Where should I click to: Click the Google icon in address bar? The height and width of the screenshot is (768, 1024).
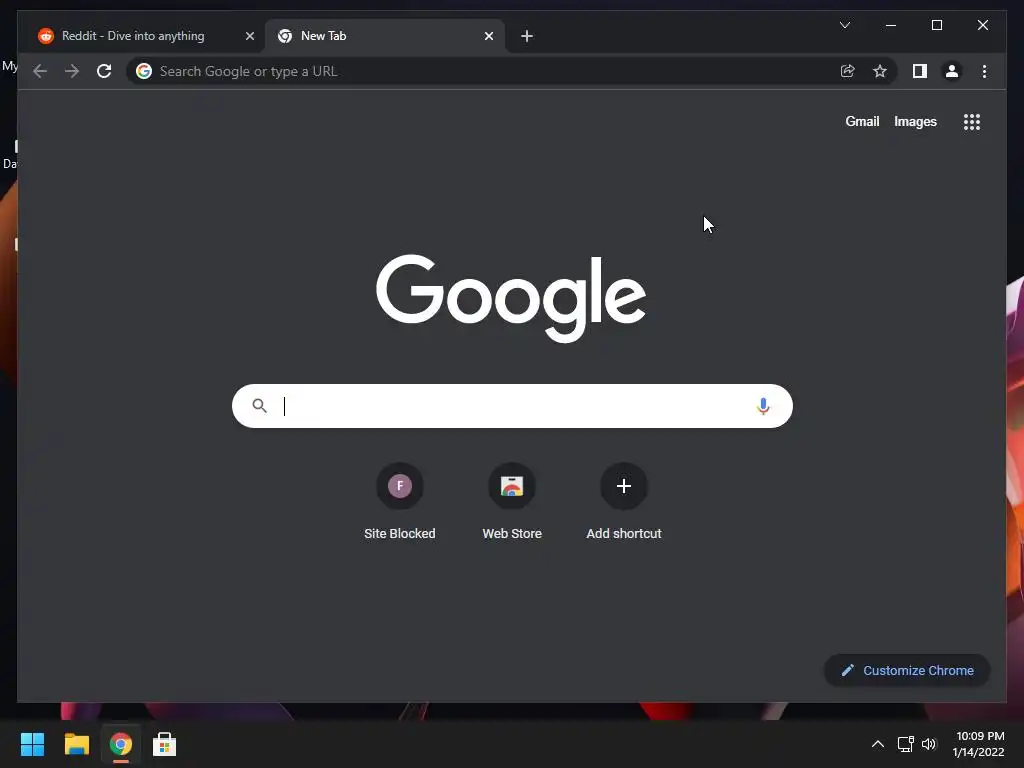[144, 71]
